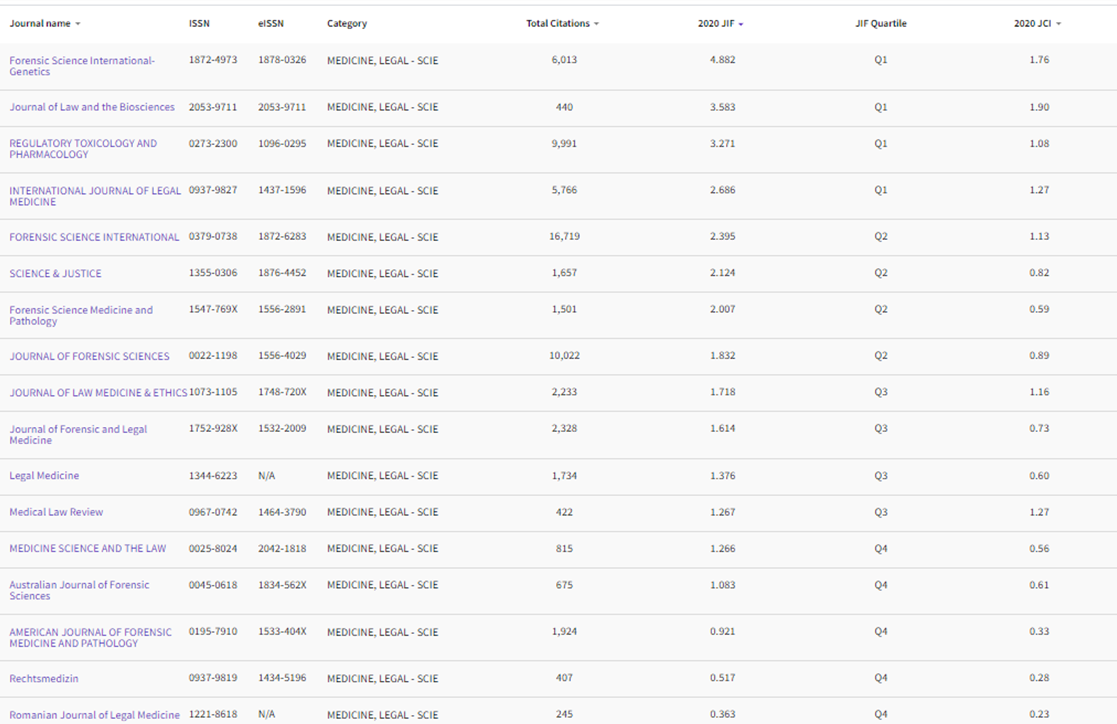Screen dimensions: 1117x724
Task: Open Journal of Law and the Biosciences
Action: [92, 107]
